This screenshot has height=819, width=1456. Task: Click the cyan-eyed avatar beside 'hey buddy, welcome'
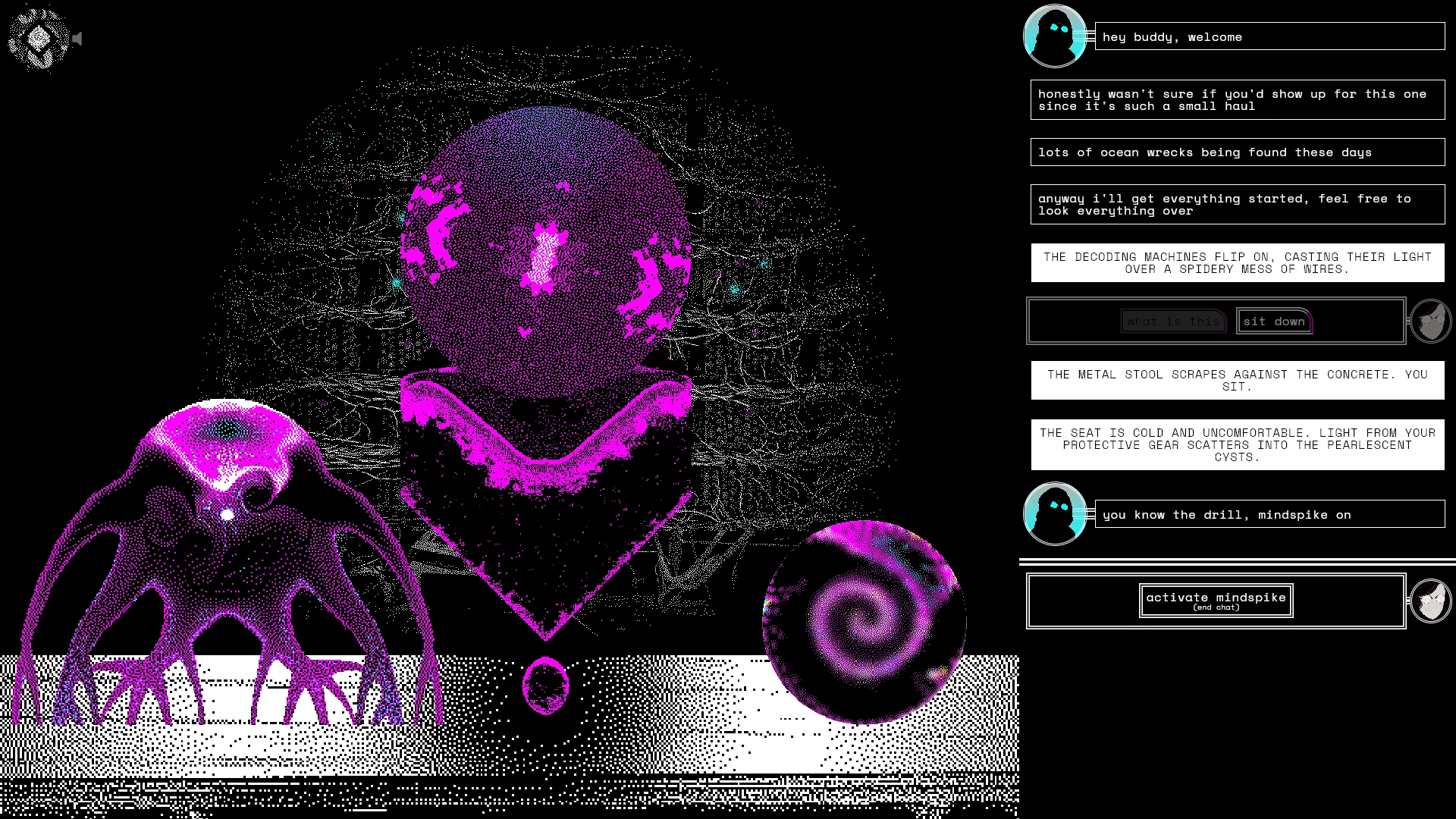[1054, 36]
